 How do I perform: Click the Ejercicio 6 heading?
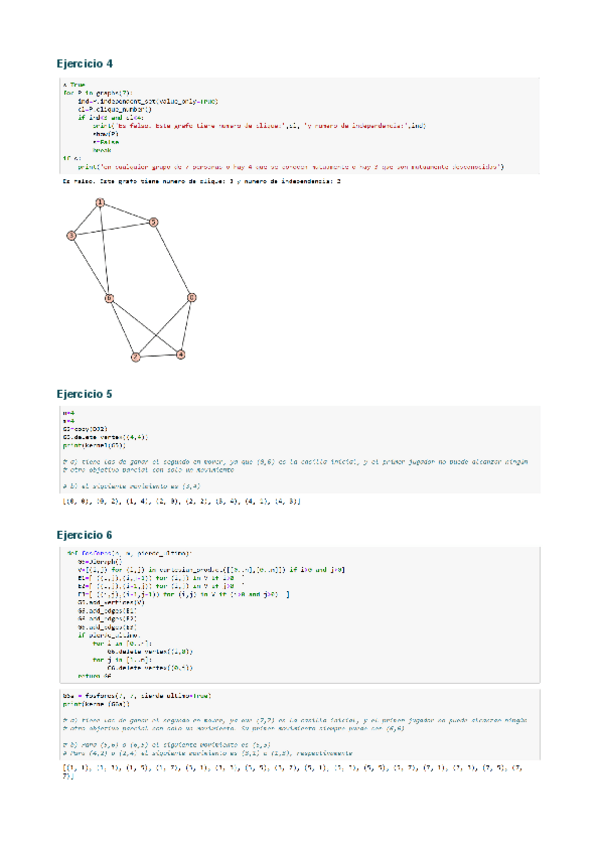(88, 535)
